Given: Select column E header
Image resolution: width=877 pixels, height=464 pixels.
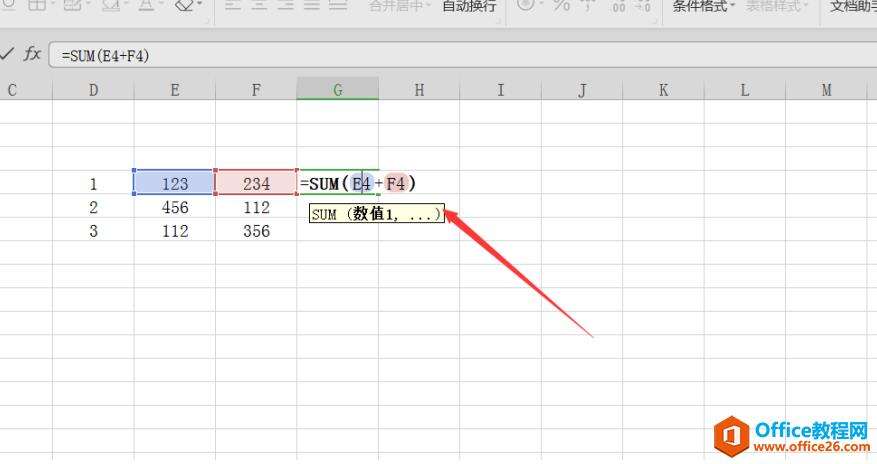Looking at the screenshot, I should click(x=175, y=89).
